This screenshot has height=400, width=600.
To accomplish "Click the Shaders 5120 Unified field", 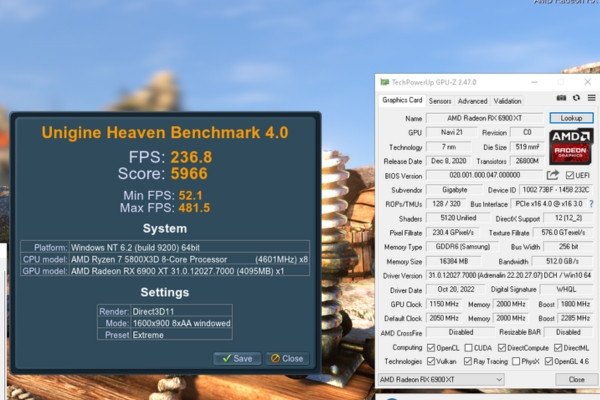I will point(458,218).
